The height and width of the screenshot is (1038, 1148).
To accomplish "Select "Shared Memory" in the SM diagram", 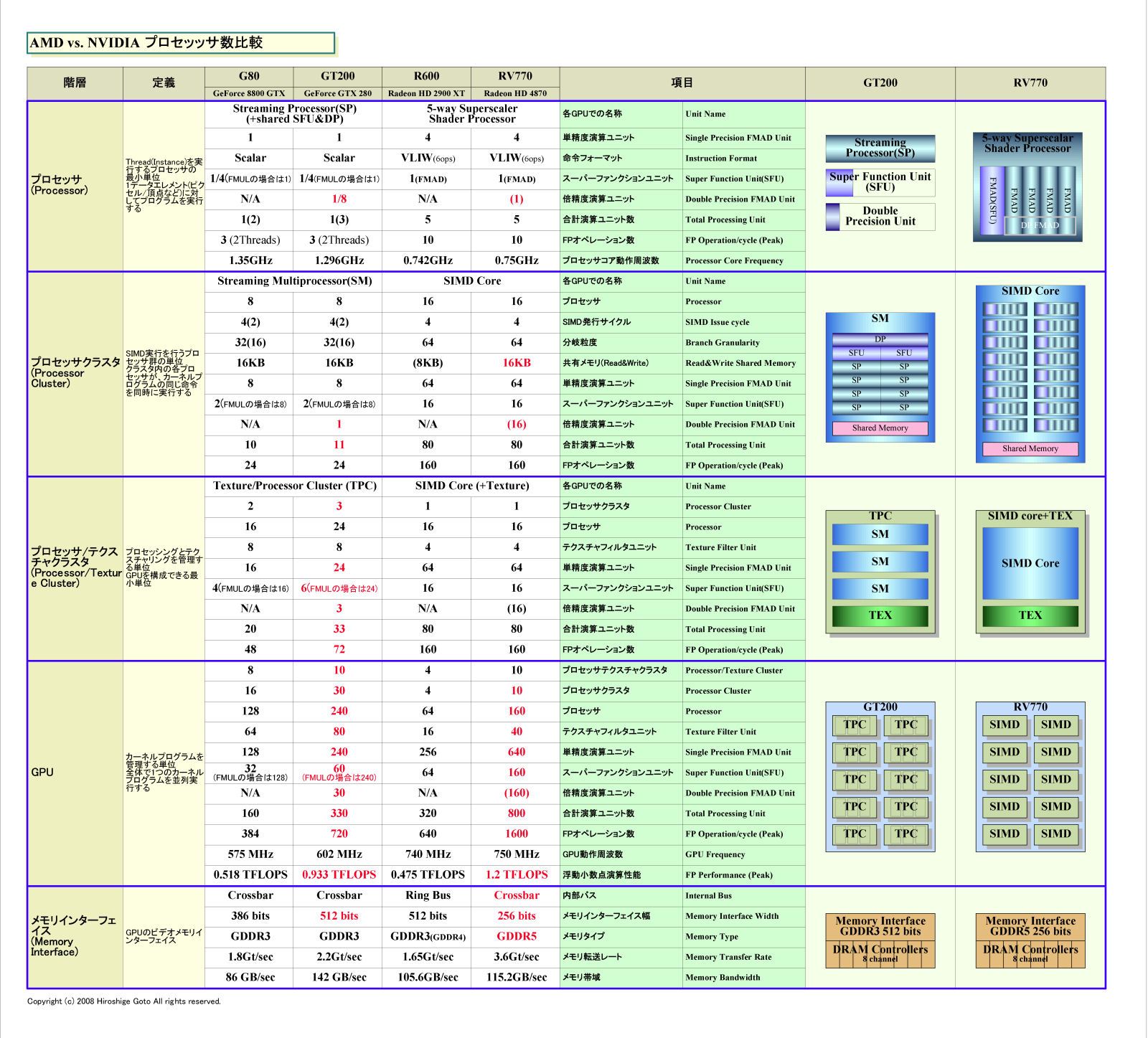I will click(x=880, y=428).
